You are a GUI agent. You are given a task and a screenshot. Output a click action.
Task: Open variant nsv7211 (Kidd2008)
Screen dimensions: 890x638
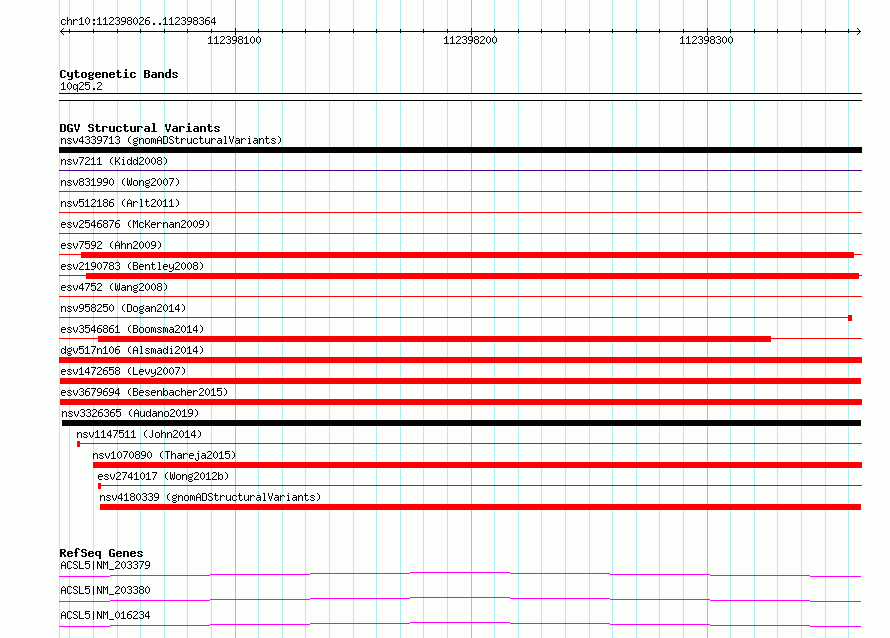pos(114,161)
